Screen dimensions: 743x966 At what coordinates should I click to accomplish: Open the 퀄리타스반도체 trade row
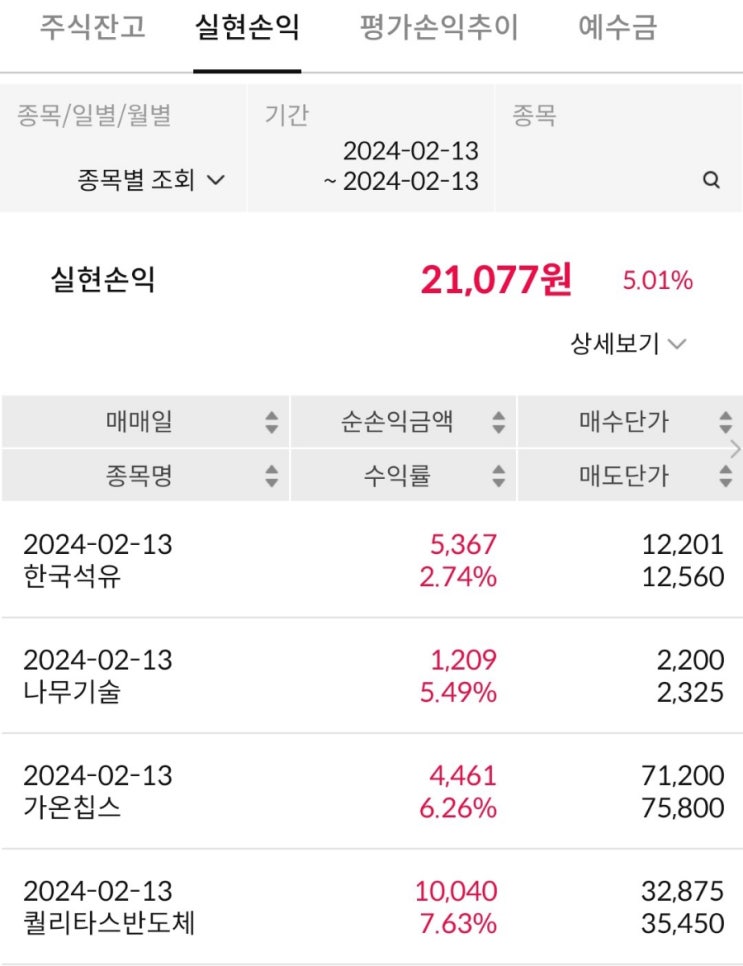click(x=372, y=907)
